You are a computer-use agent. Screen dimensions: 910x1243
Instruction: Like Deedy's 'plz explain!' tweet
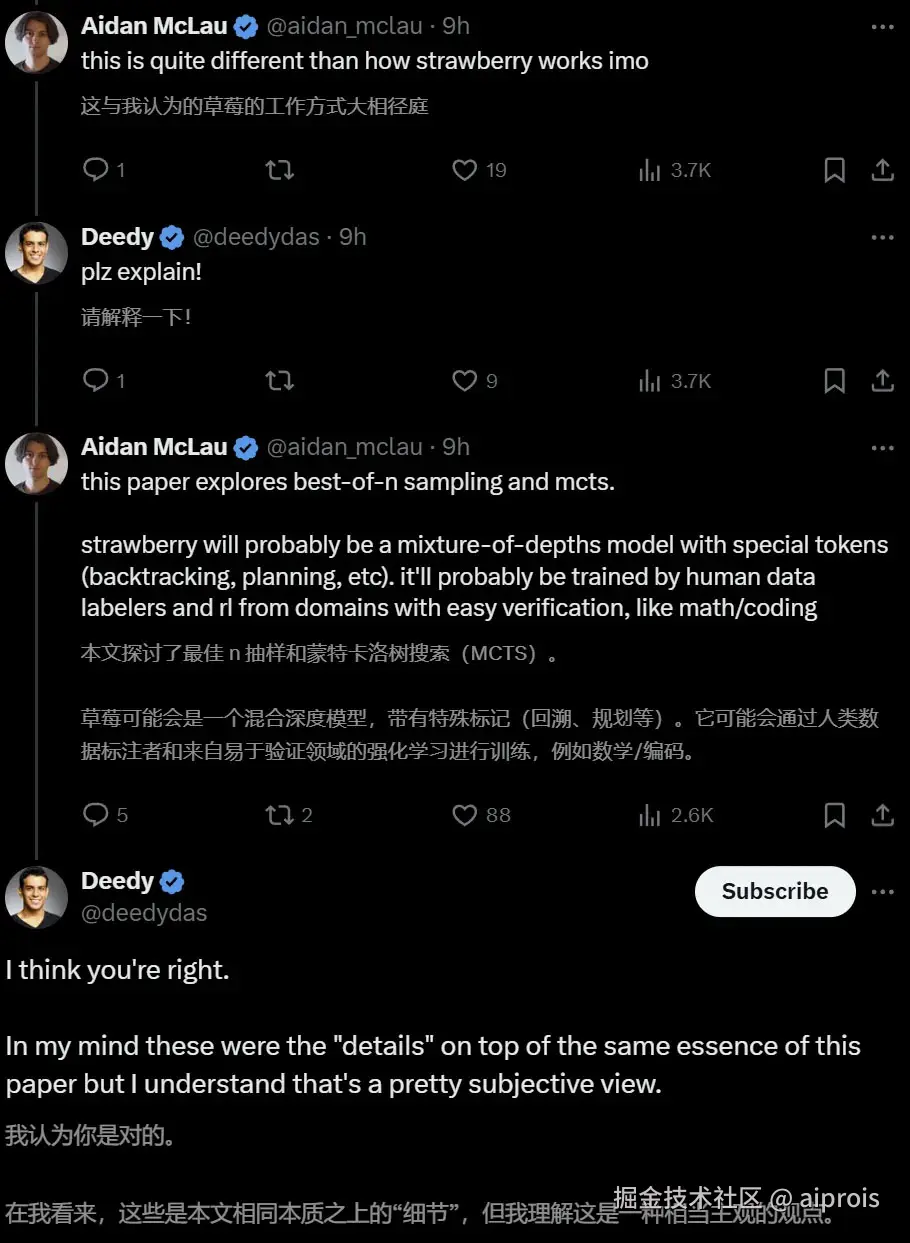pyautogui.click(x=465, y=381)
